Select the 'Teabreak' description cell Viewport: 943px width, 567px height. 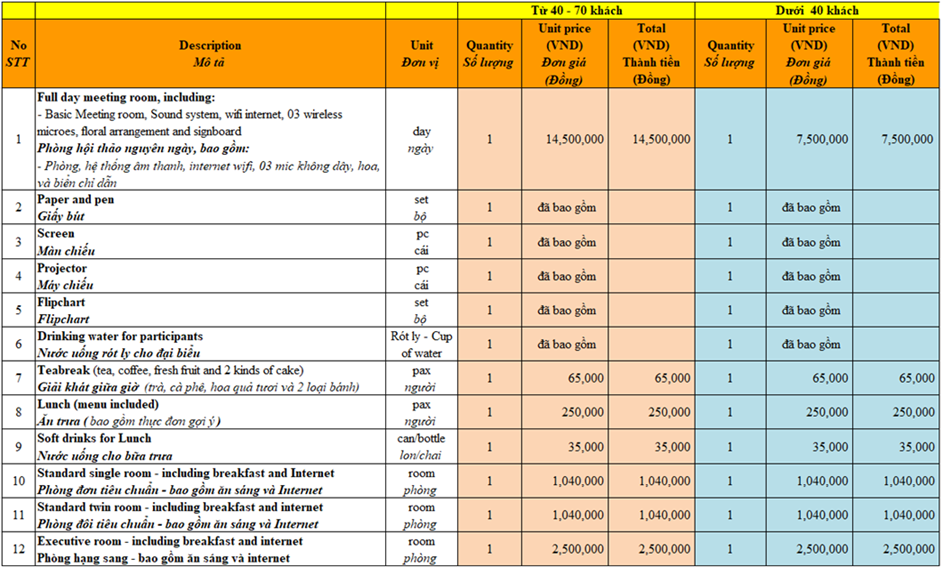[210, 378]
